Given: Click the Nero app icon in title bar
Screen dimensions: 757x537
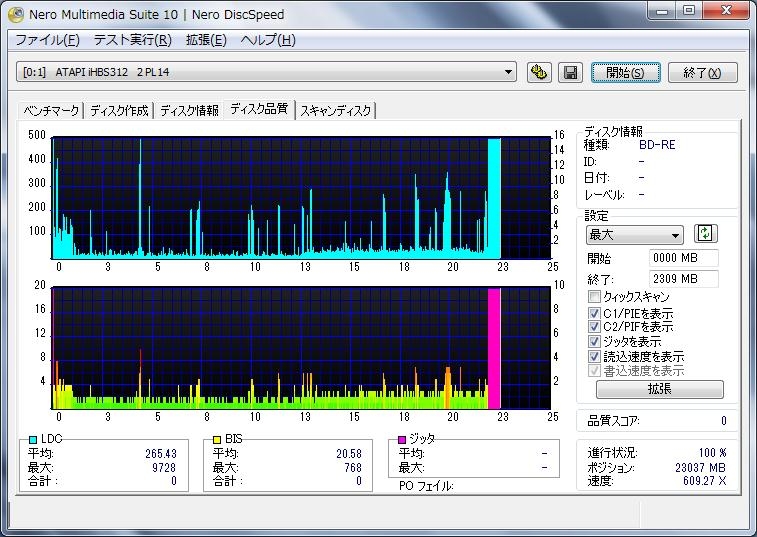Looking at the screenshot, I should coord(16,14).
